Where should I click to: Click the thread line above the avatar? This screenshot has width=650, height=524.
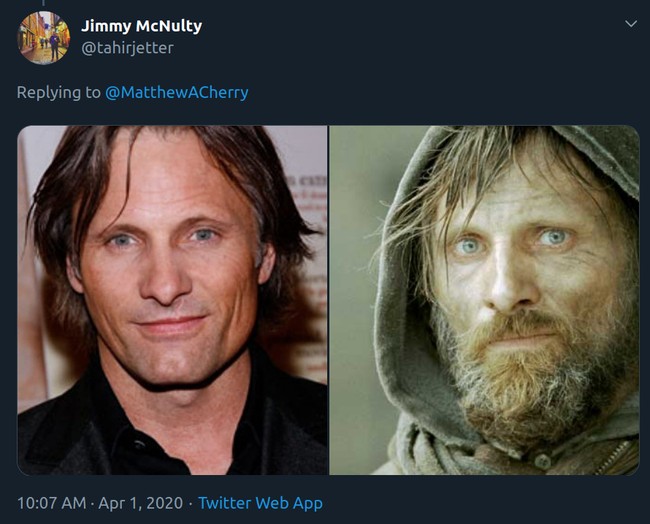pyautogui.click(x=44, y=4)
